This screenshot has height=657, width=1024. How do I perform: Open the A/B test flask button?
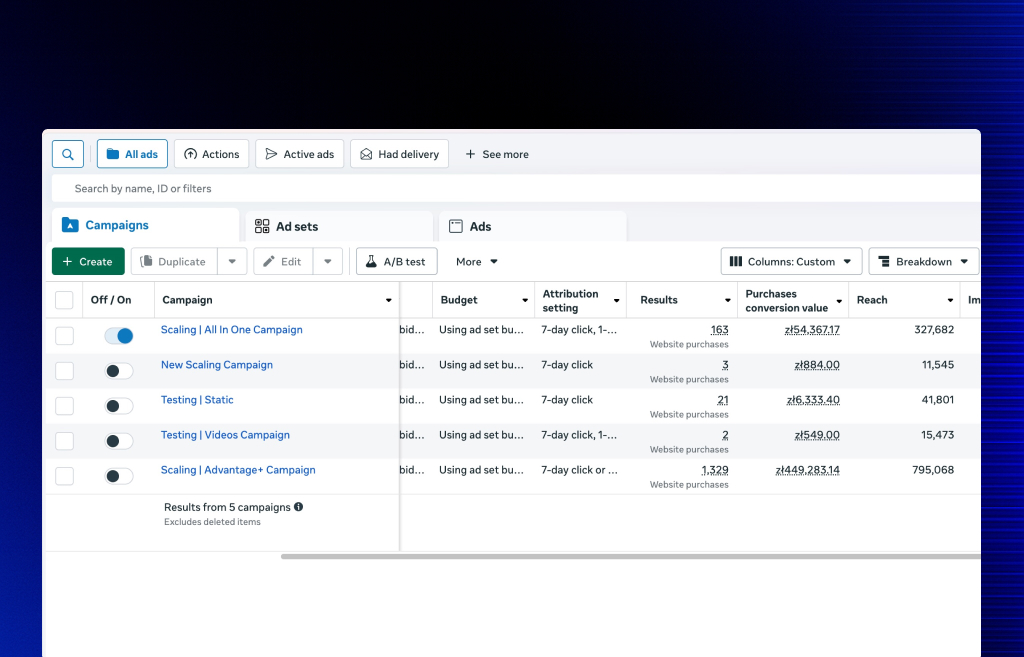click(396, 262)
